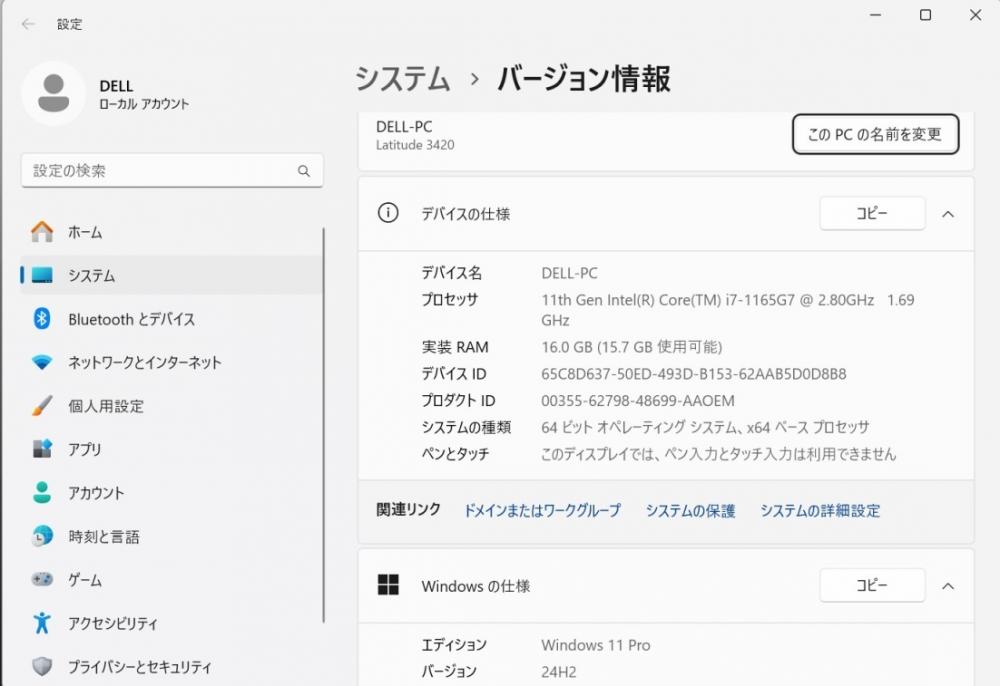Click the 時刻と言語 globe clock icon
This screenshot has height=686, width=1000.
[x=42, y=536]
